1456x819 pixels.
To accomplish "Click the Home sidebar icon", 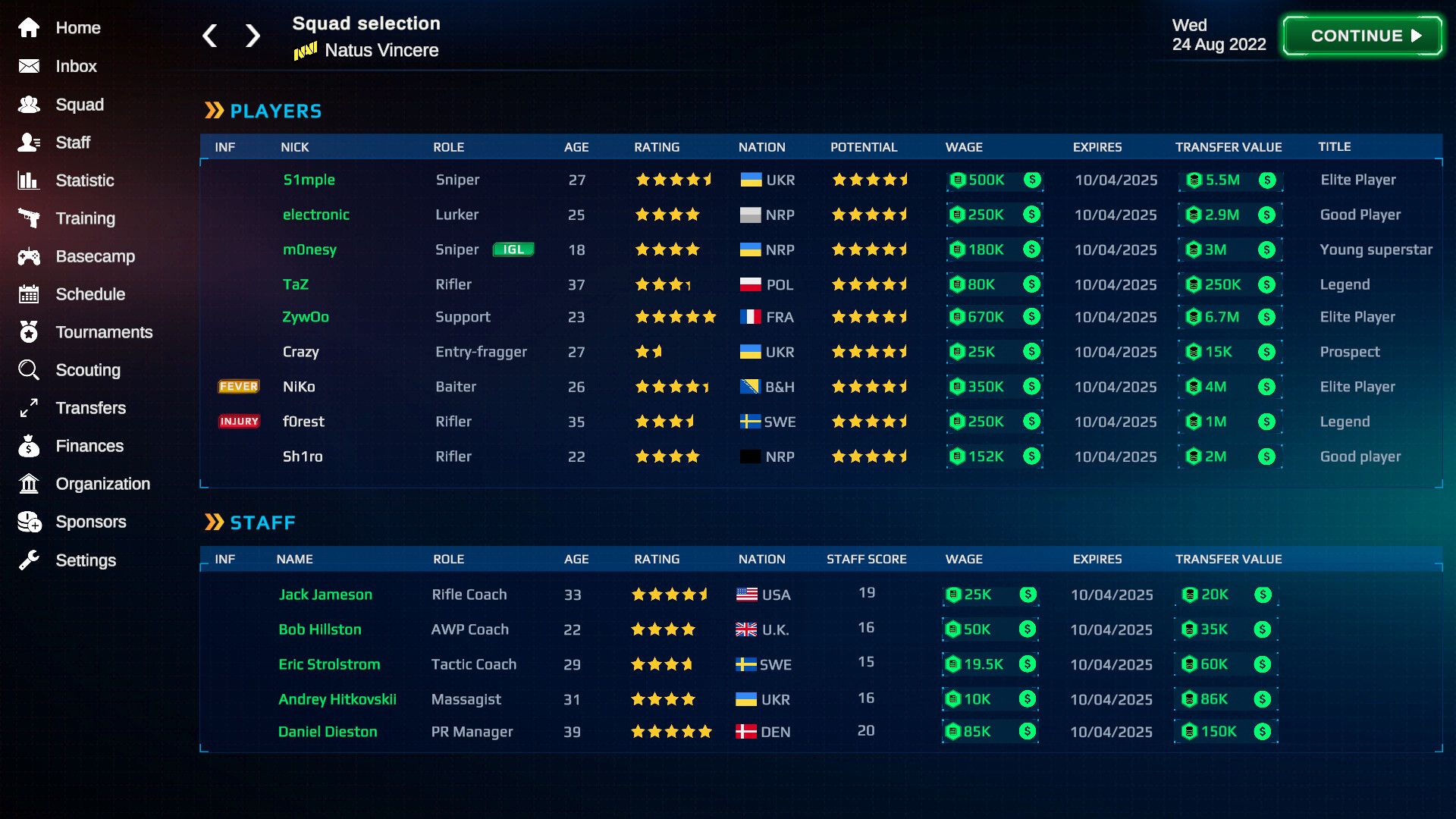I will pyautogui.click(x=29, y=27).
